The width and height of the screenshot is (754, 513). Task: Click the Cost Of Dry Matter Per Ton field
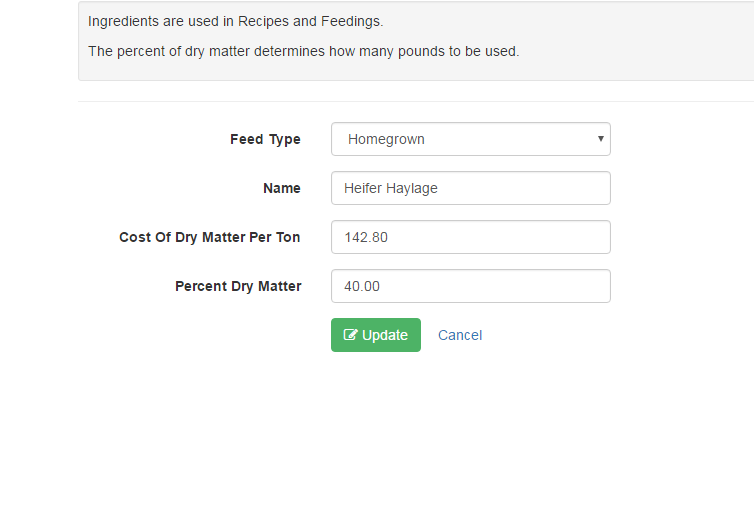click(x=471, y=237)
